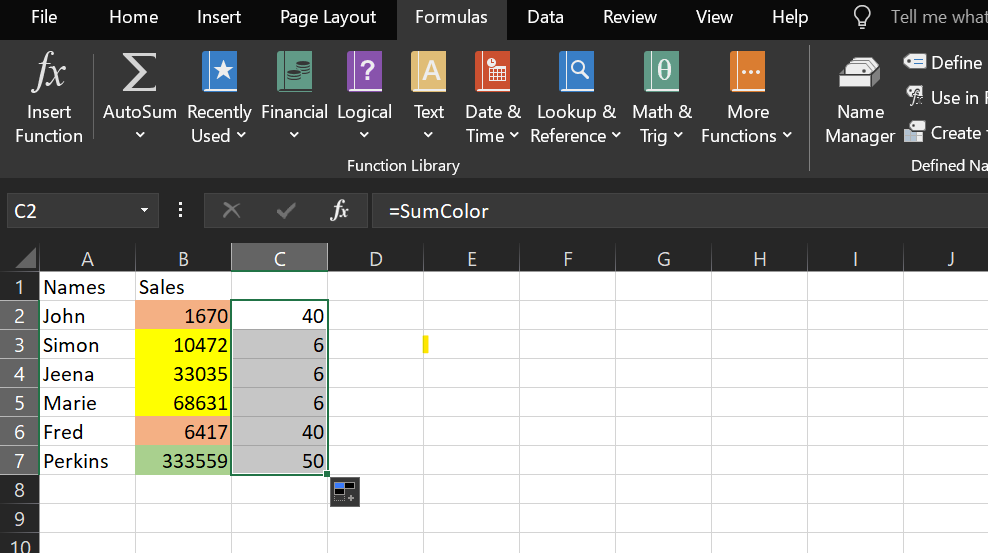Switch to the View tab
Screen dimensions: 988x553
click(714, 17)
